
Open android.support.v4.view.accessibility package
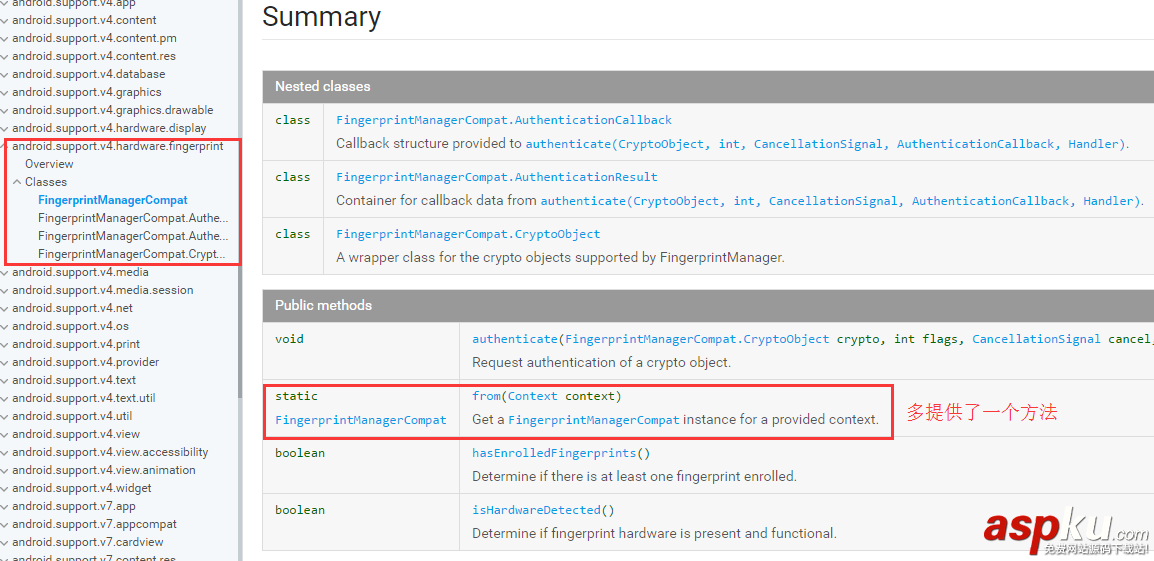coord(110,452)
